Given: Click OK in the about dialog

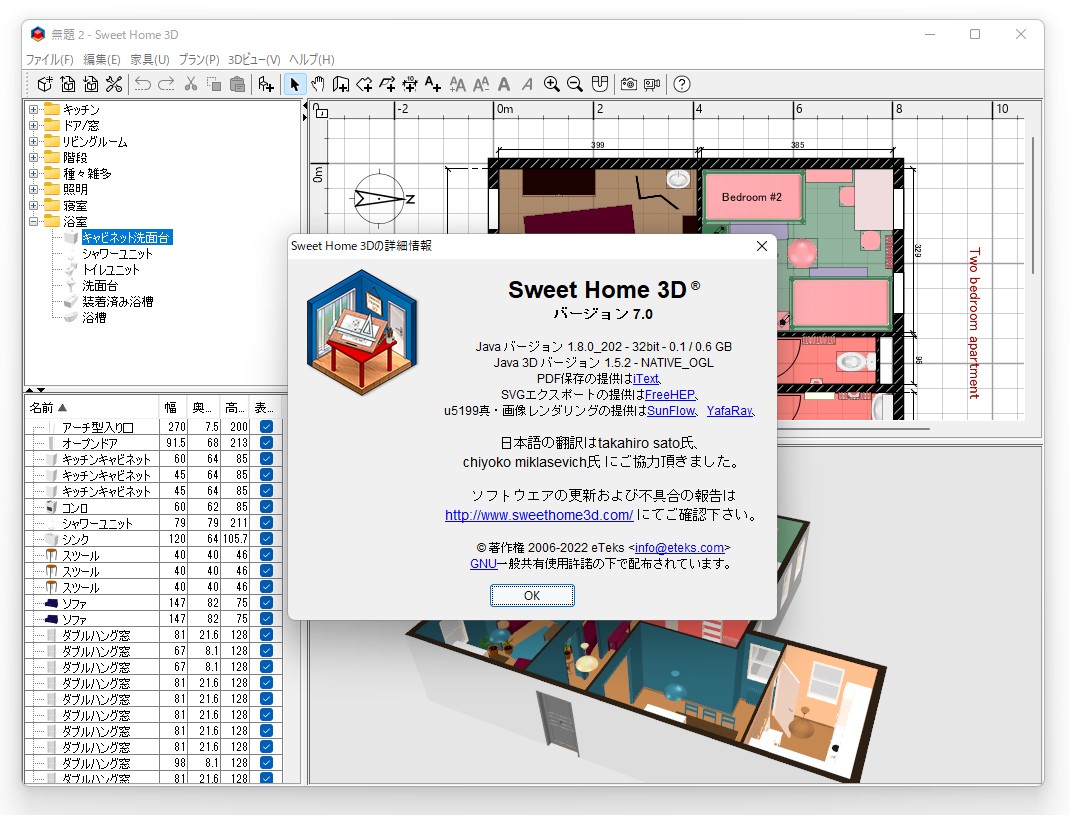Looking at the screenshot, I should [x=532, y=595].
